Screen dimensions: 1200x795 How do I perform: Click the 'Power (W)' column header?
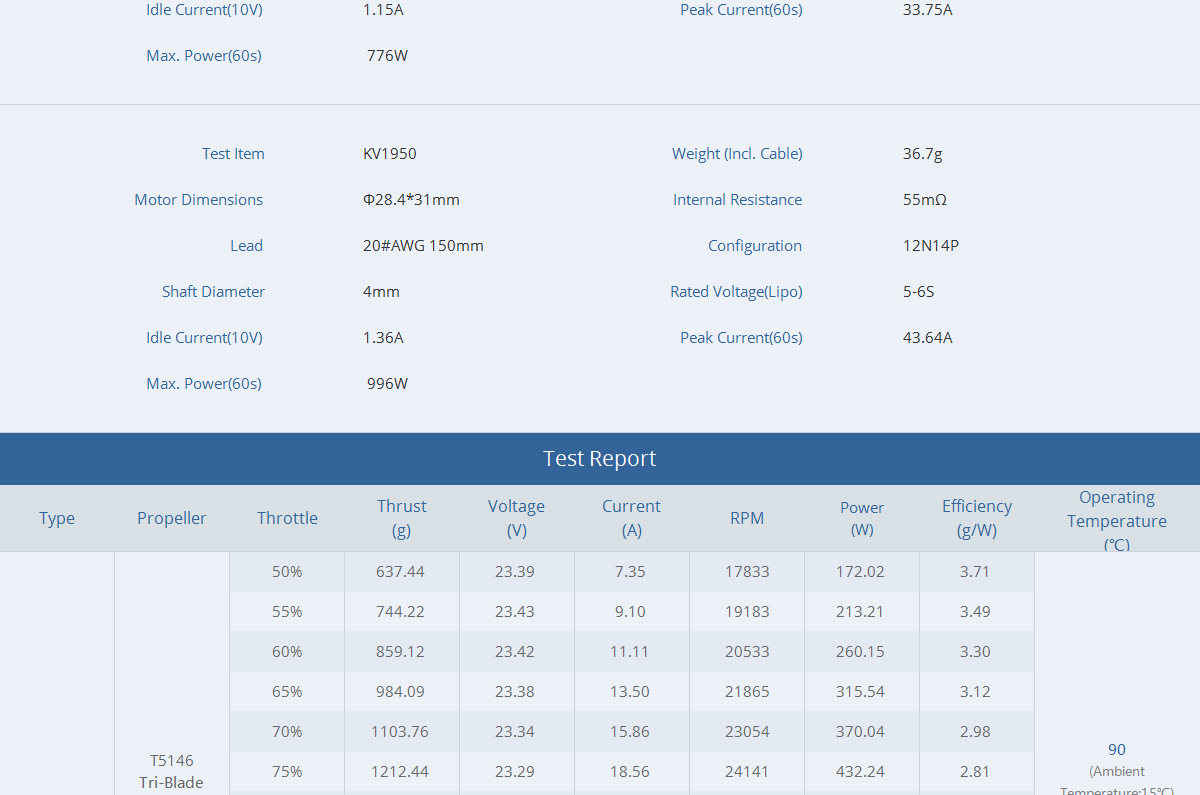point(862,518)
